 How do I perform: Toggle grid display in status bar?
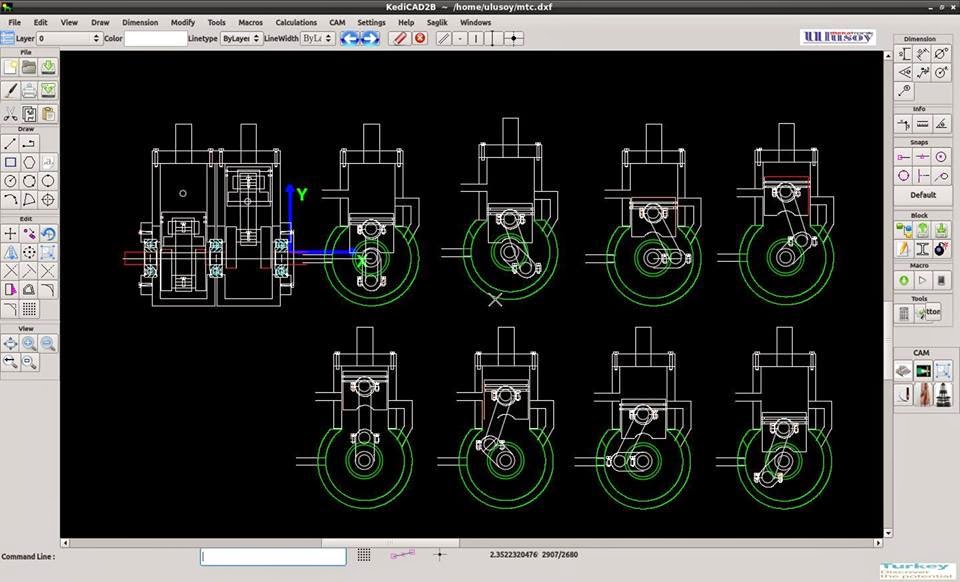pos(364,554)
